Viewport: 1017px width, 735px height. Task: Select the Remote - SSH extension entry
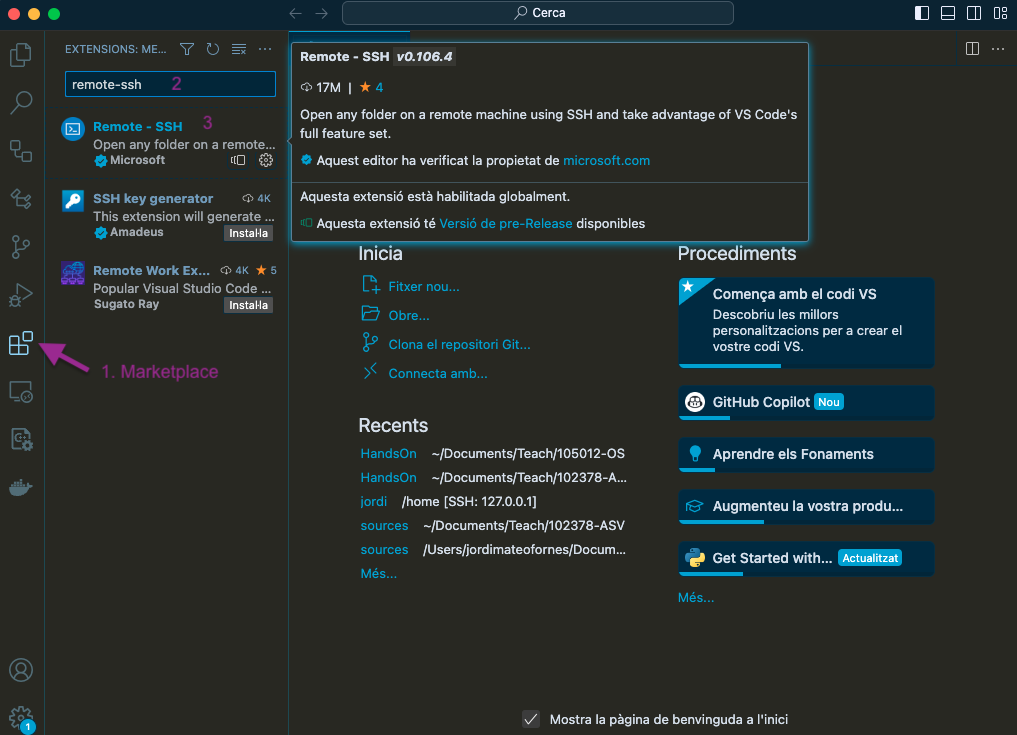[167, 143]
